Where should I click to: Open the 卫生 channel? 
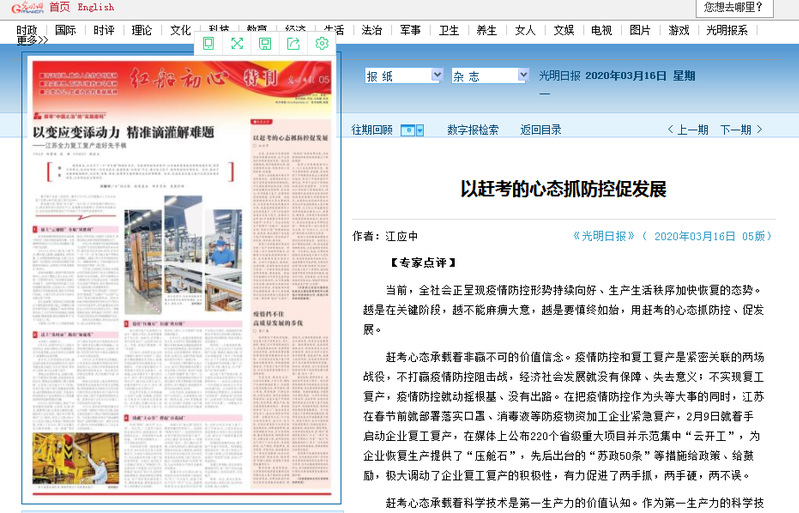click(x=449, y=30)
